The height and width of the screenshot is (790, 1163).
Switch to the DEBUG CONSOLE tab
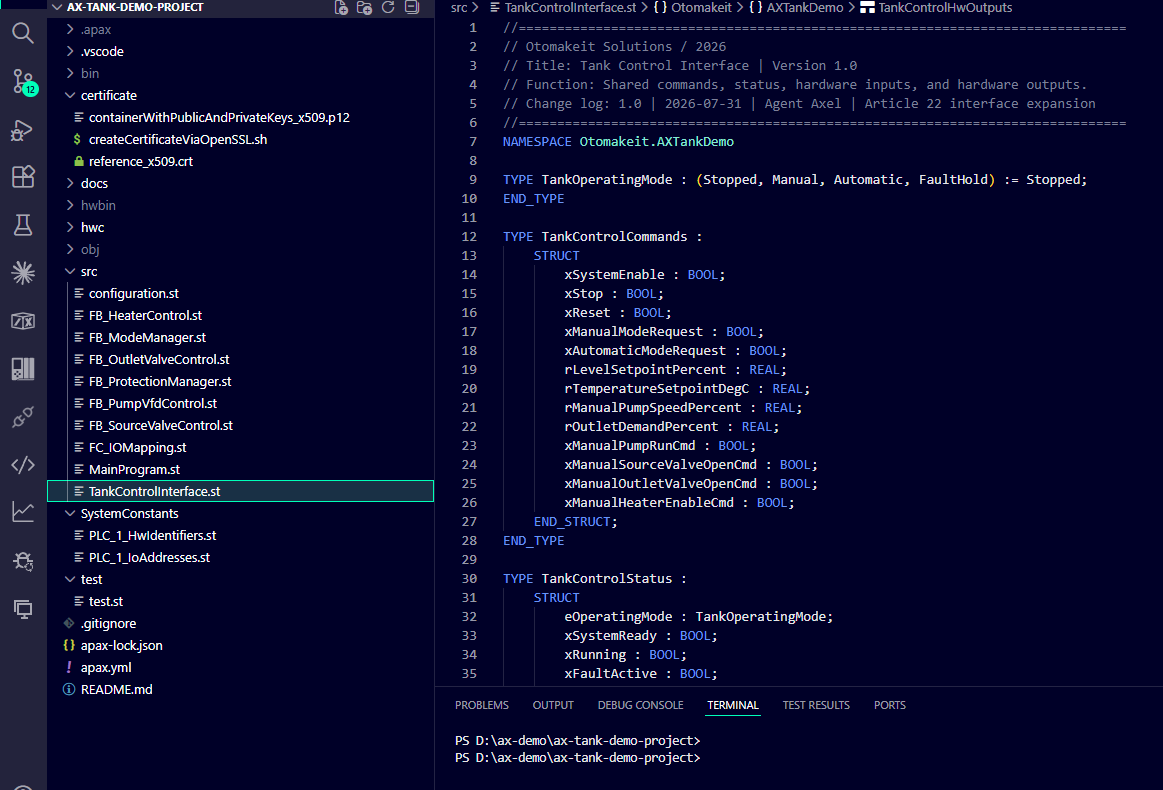(x=640, y=705)
